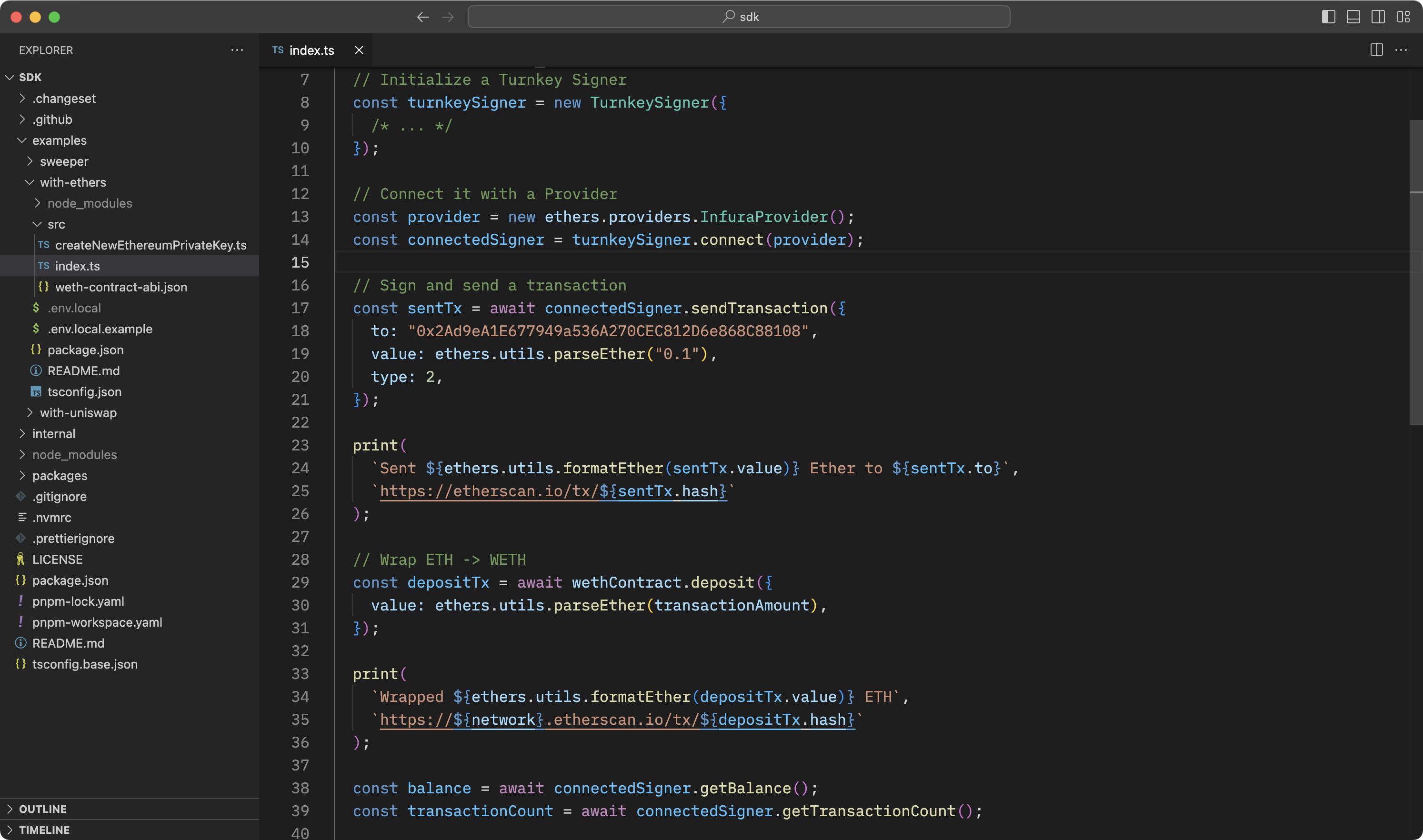This screenshot has height=840, width=1423.
Task: Open createNewEthereumPrivateKey.ts file
Action: 150,245
